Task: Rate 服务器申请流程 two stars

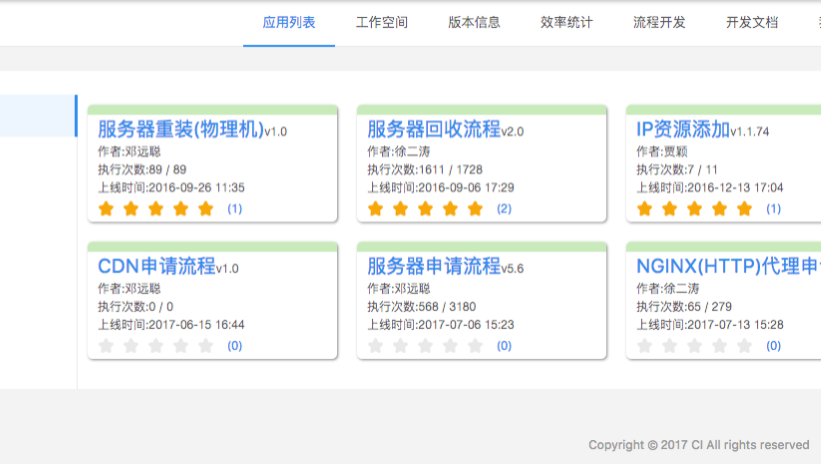Action: click(401, 346)
